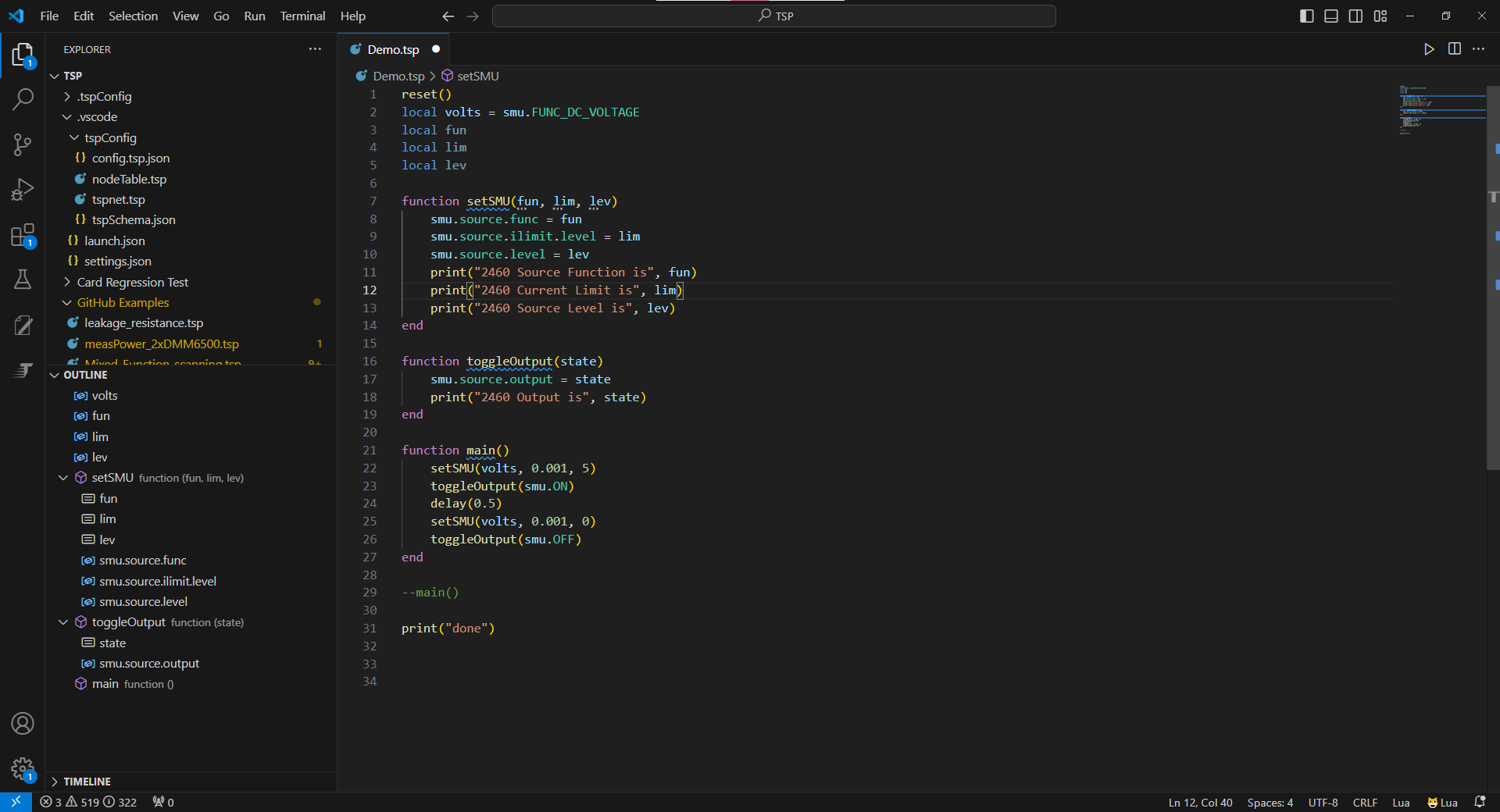This screenshot has width=1500, height=812.
Task: Select the Demo.tsp editor tab
Action: (393, 49)
